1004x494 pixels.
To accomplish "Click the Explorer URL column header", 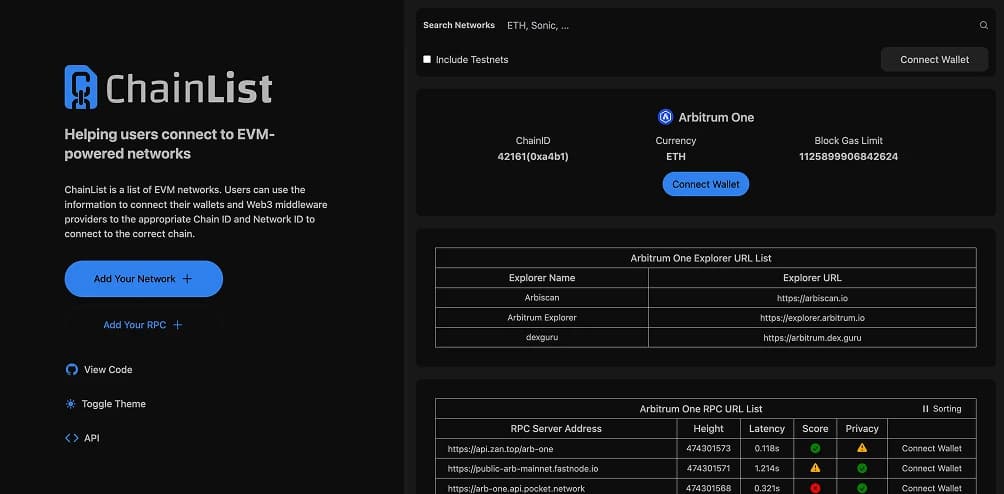I will pos(812,278).
